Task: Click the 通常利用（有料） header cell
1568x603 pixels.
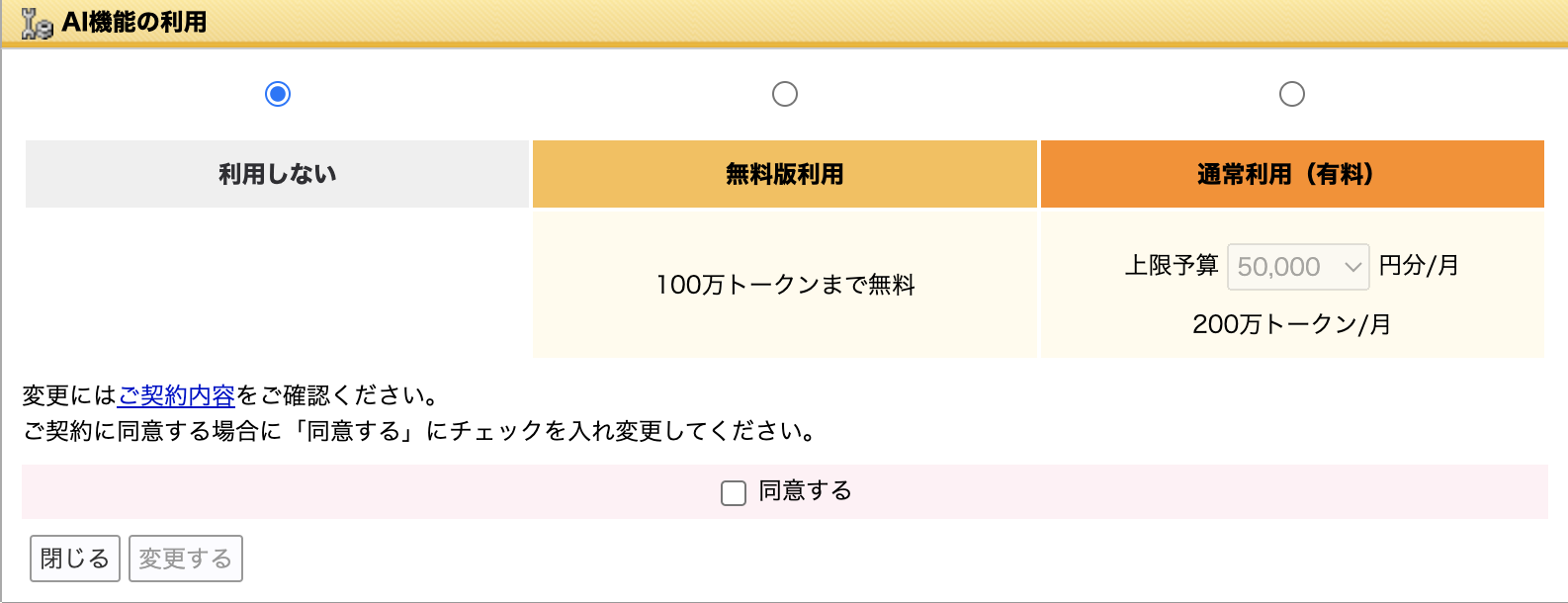Action: [x=1292, y=174]
